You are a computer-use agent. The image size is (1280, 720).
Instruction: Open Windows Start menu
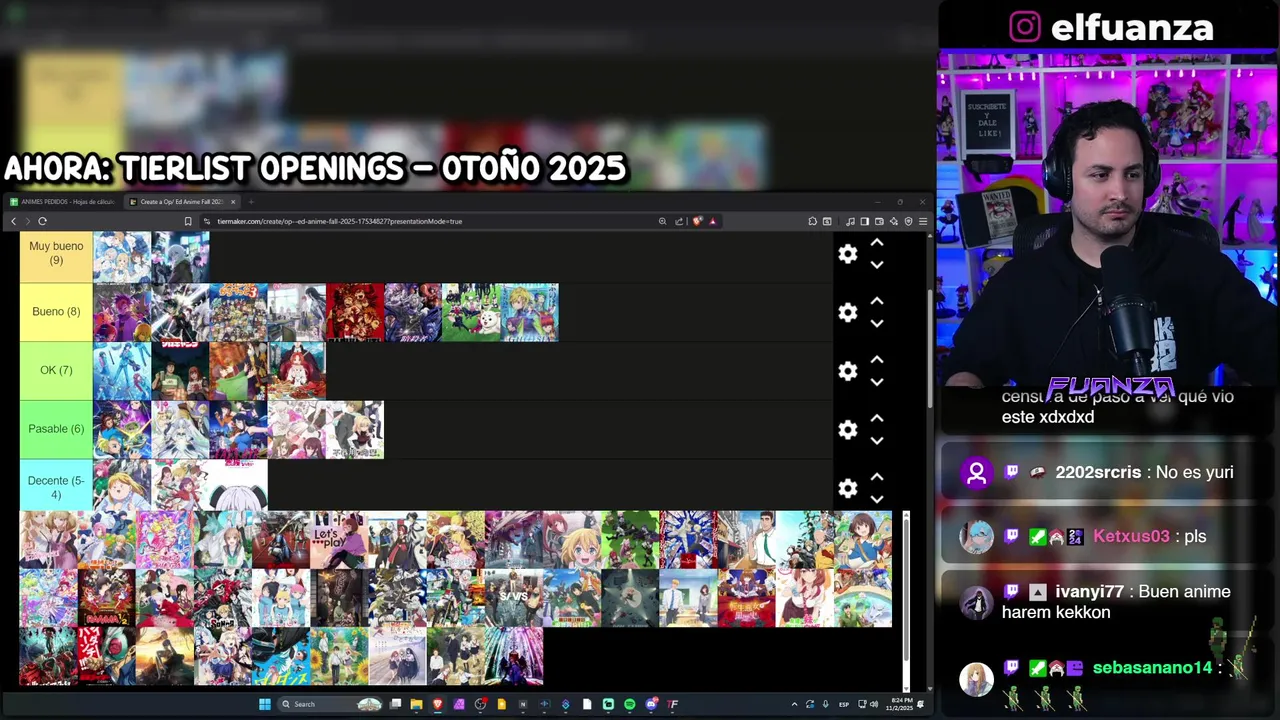tap(265, 704)
